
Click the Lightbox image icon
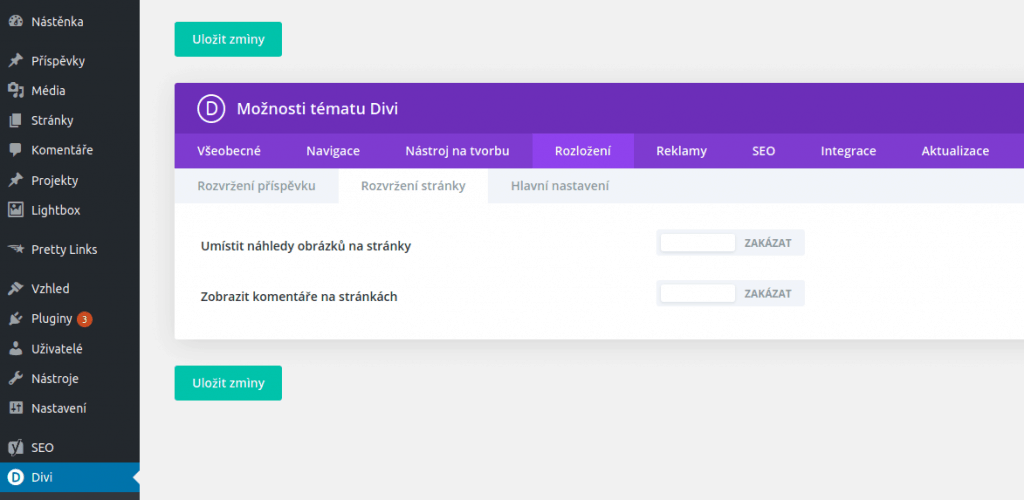click(15, 210)
